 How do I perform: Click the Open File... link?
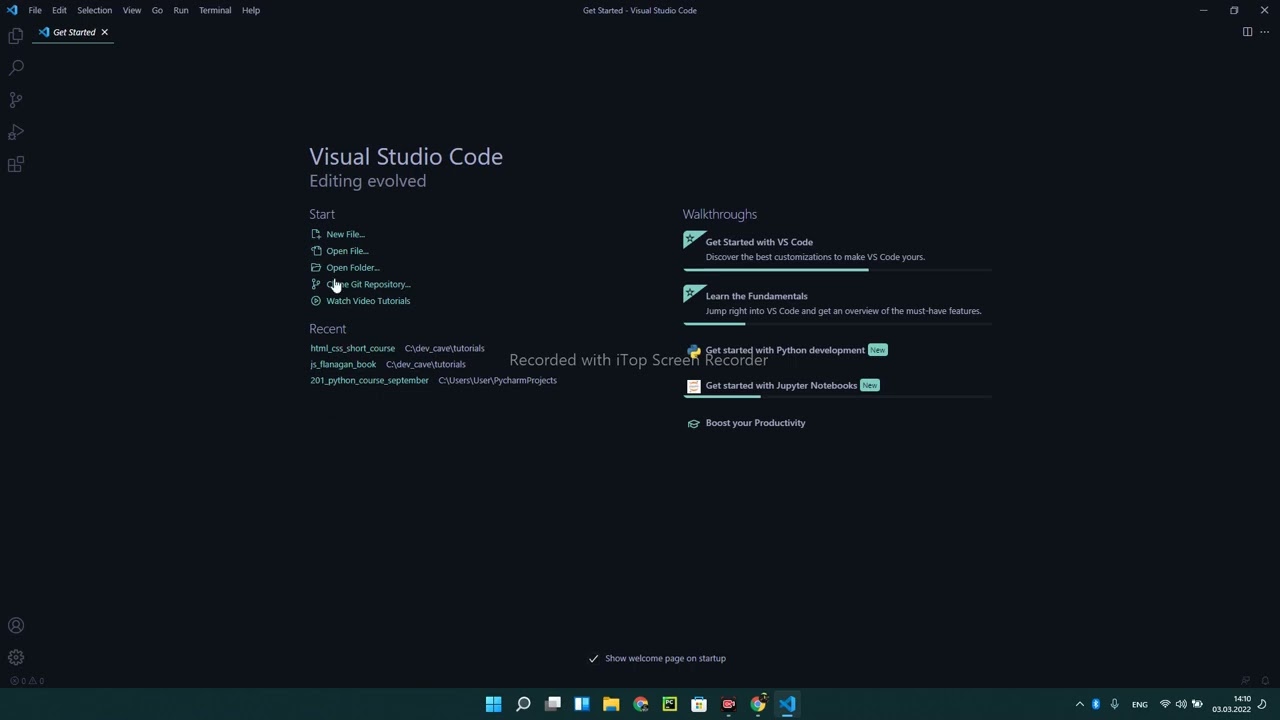click(347, 251)
